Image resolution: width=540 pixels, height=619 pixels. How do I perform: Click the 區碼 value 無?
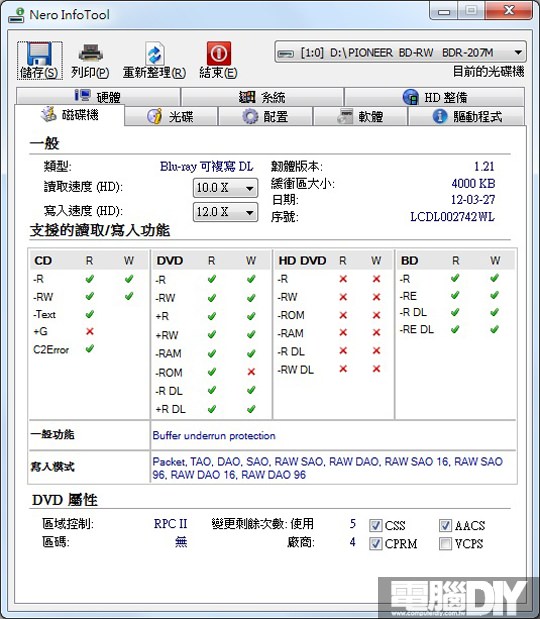pos(181,542)
